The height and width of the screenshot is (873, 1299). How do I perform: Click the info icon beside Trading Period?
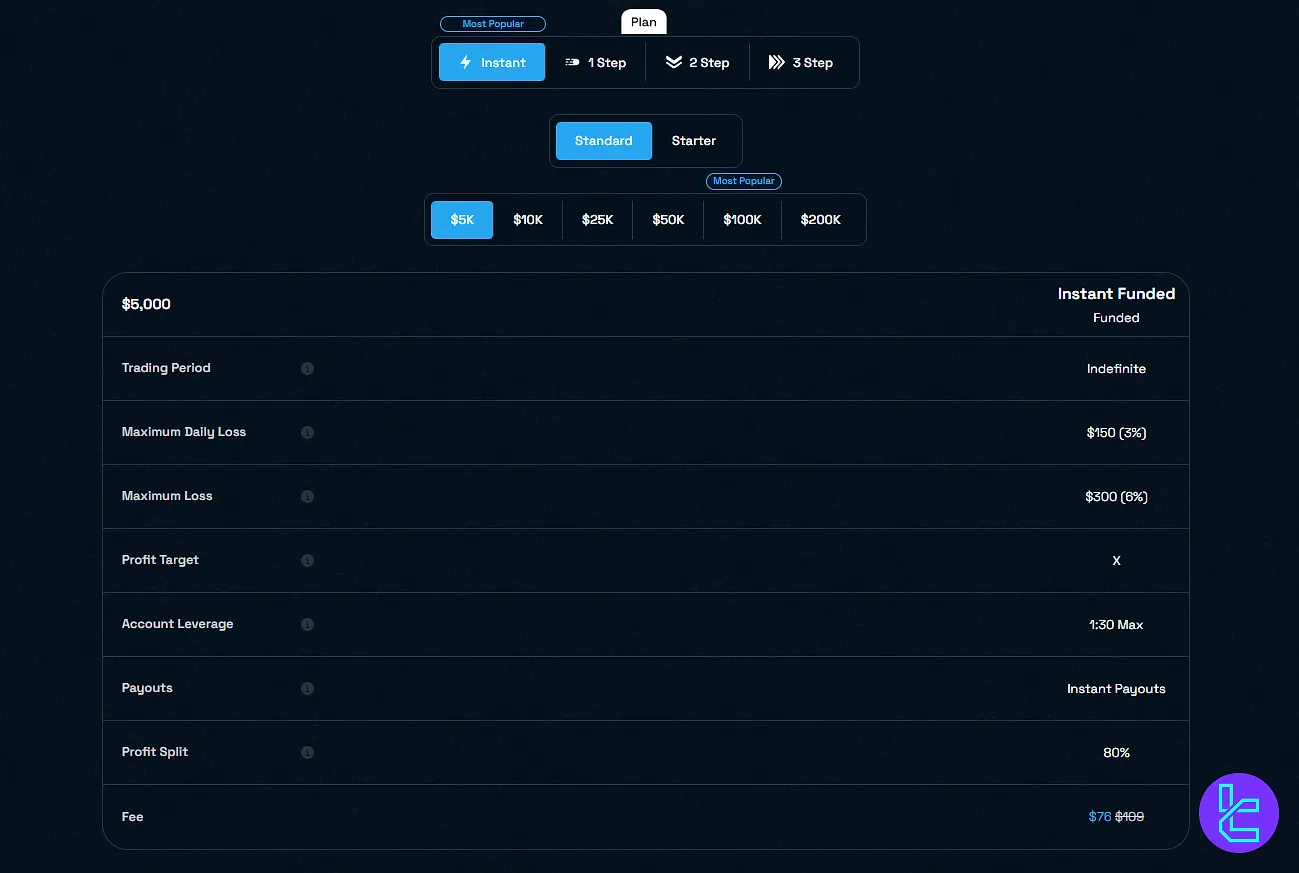pyautogui.click(x=307, y=368)
